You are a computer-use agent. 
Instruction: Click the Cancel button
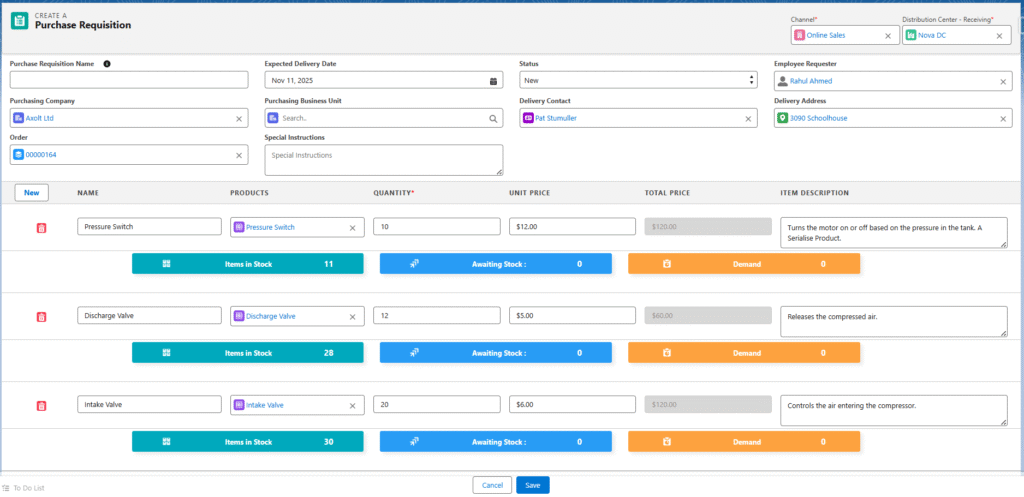click(492, 485)
